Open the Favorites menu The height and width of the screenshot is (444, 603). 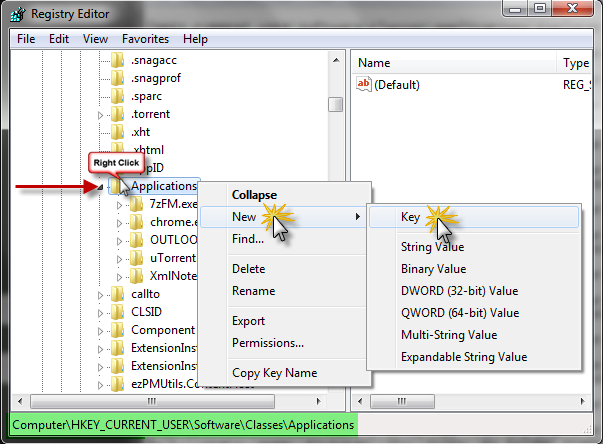click(x=146, y=39)
